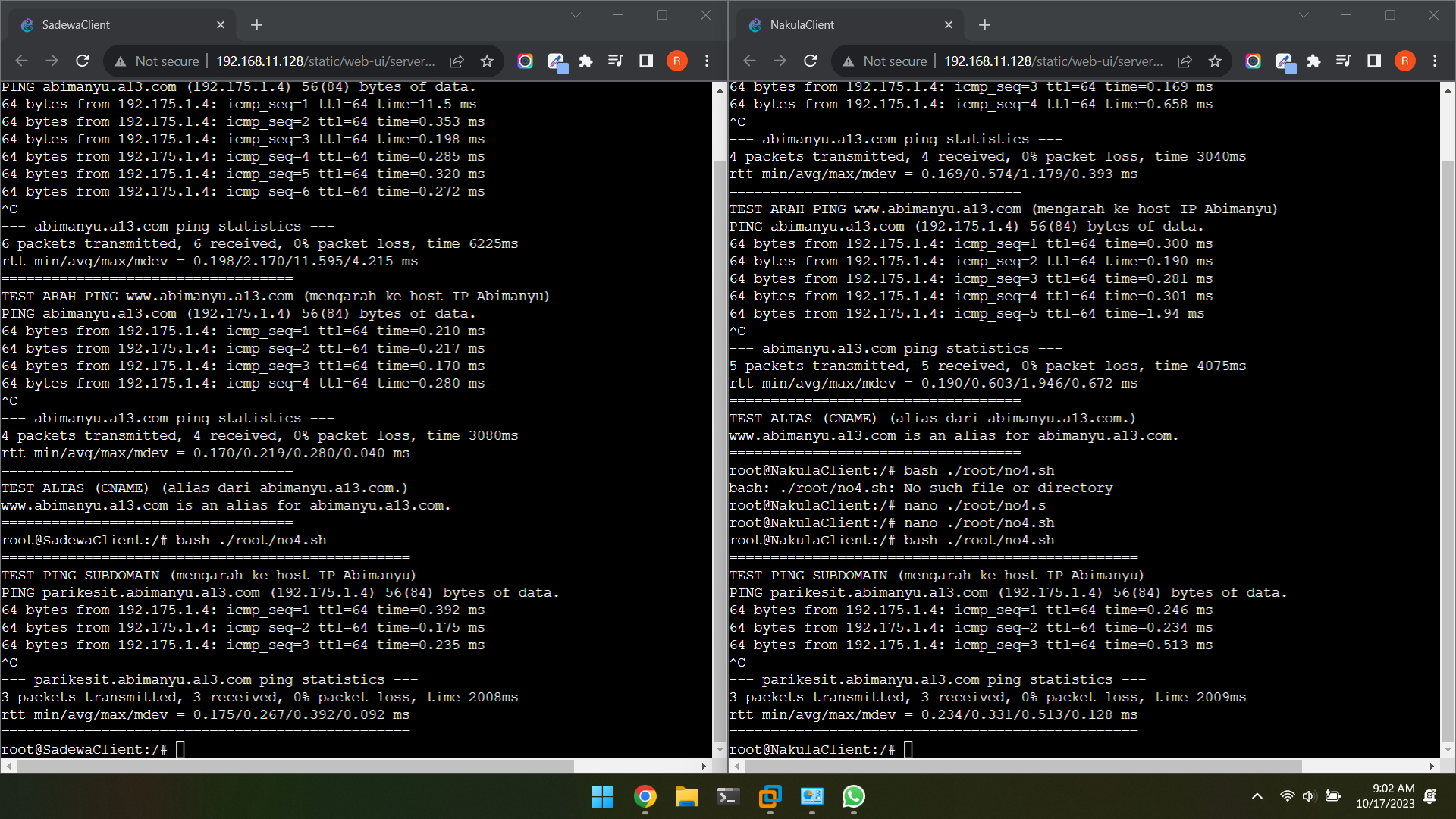Viewport: 1456px width, 819px height.
Task: Share the page via the share icon
Action: coord(457,61)
